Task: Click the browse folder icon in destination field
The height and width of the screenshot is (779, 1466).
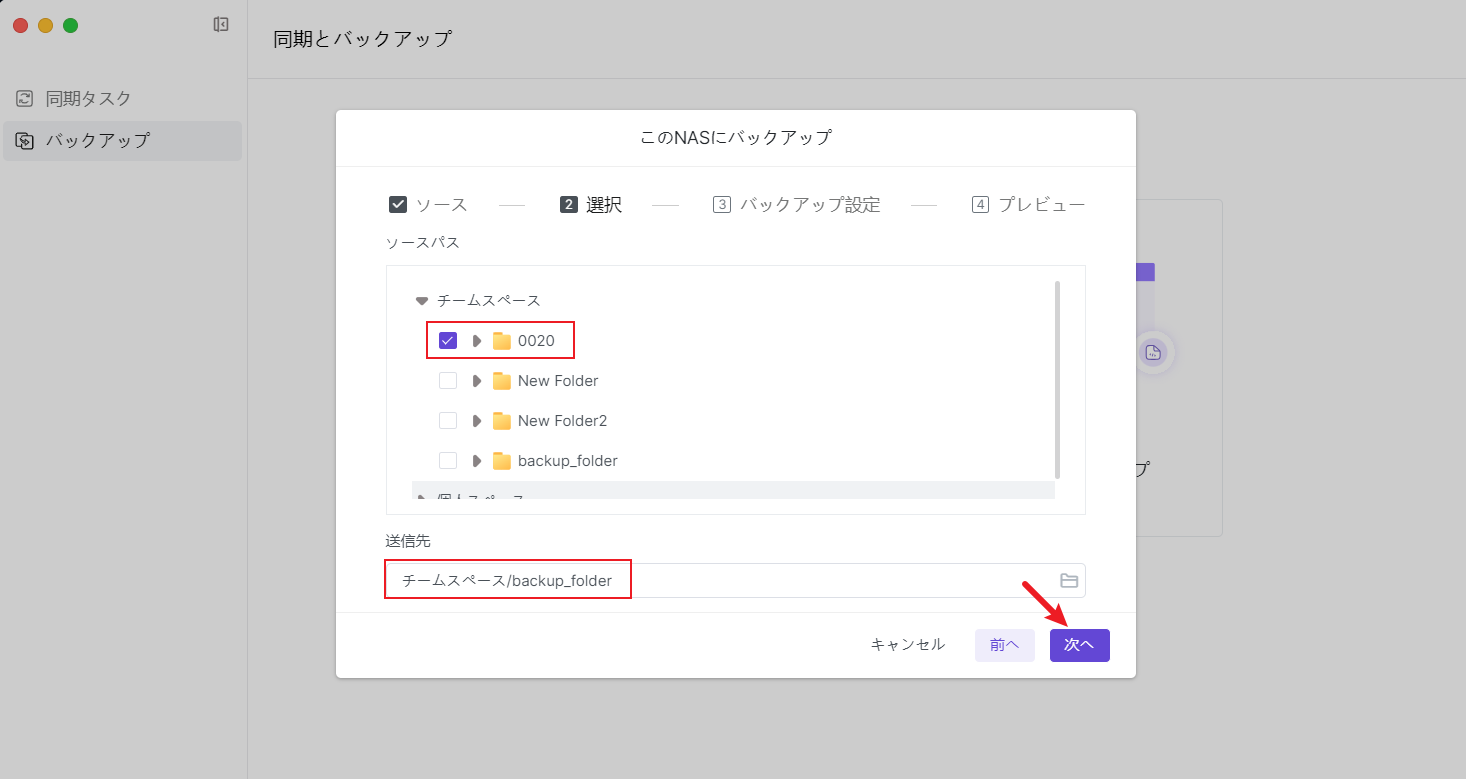Action: pos(1069,581)
